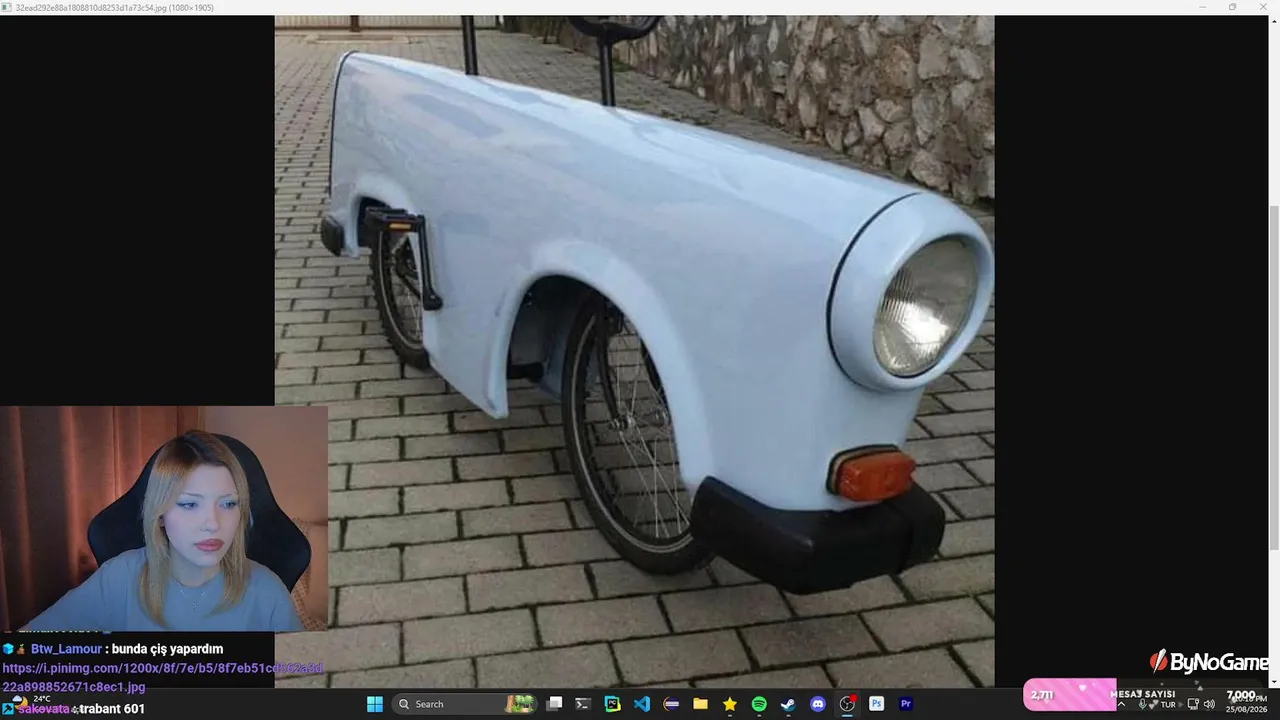Viewport: 1280px width, 720px height.
Task: Click the window title bar filename
Action: click(x=114, y=7)
